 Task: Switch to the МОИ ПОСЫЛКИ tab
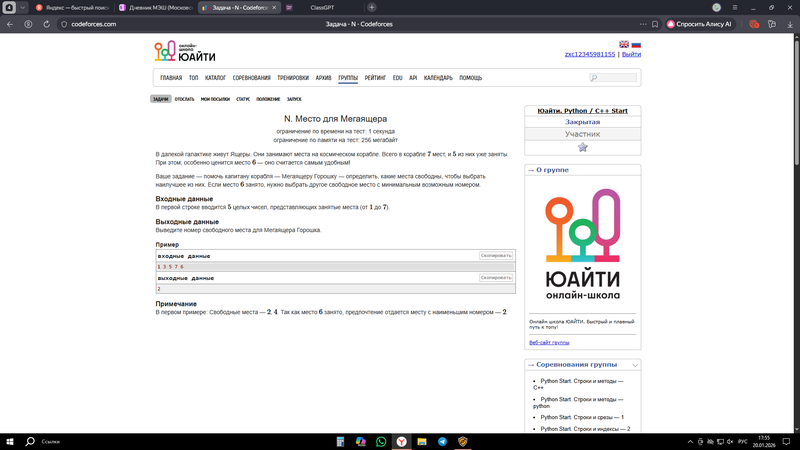pos(215,99)
